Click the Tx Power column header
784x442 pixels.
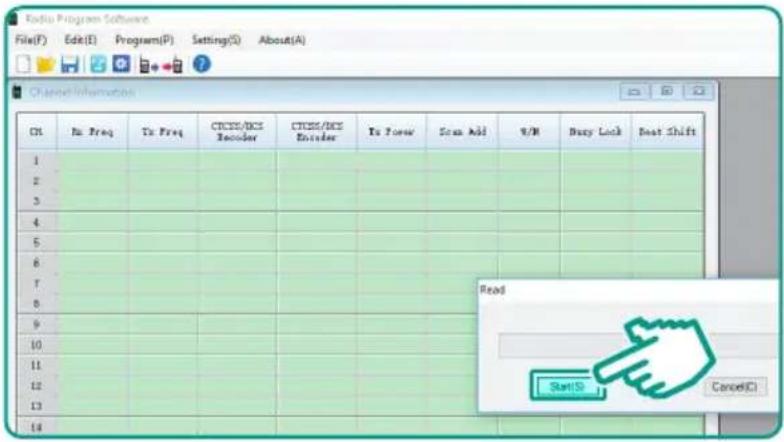click(x=392, y=132)
